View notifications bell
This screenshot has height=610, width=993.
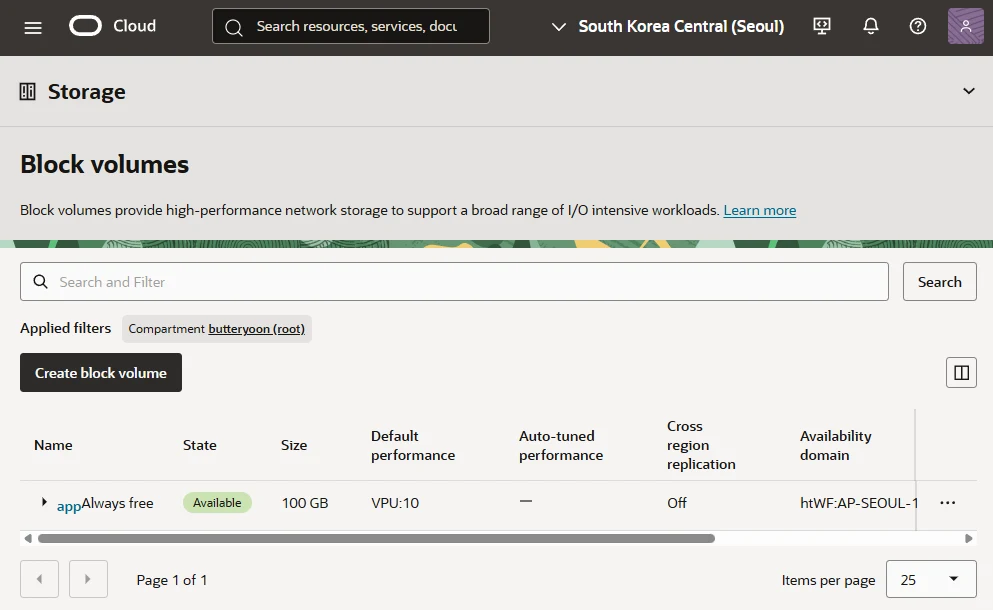[871, 26]
